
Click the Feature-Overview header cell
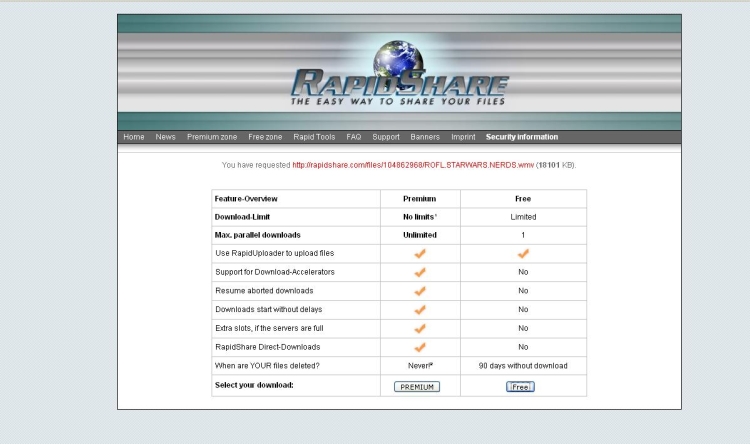click(x=296, y=199)
